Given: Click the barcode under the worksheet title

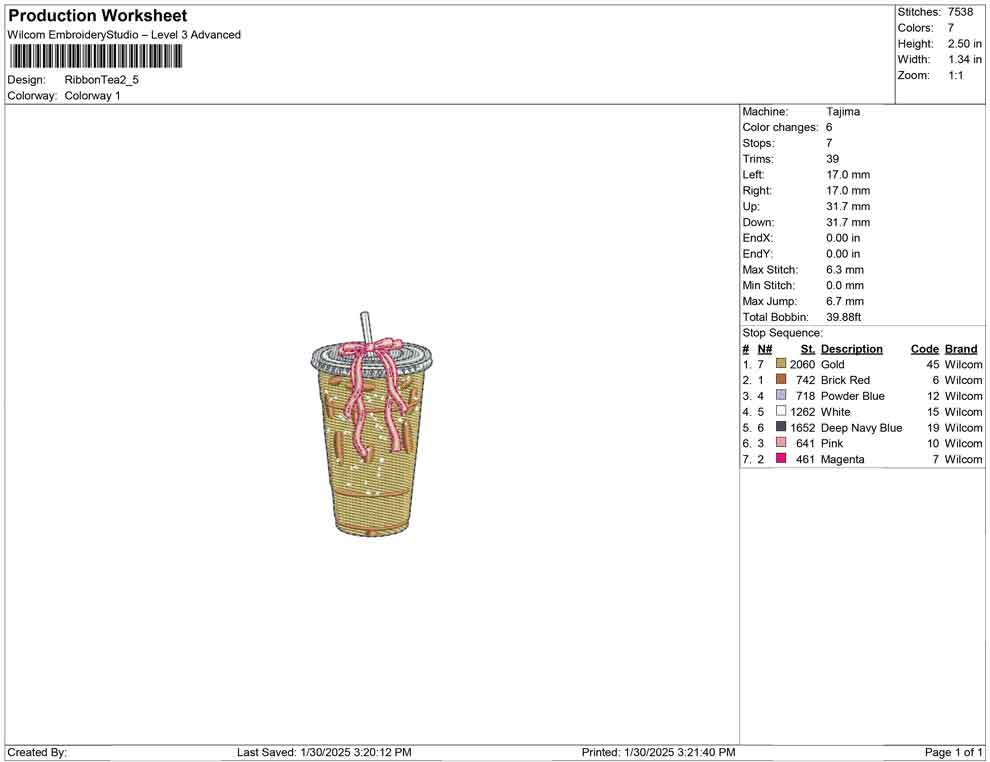Looking at the screenshot, I should 95,57.
